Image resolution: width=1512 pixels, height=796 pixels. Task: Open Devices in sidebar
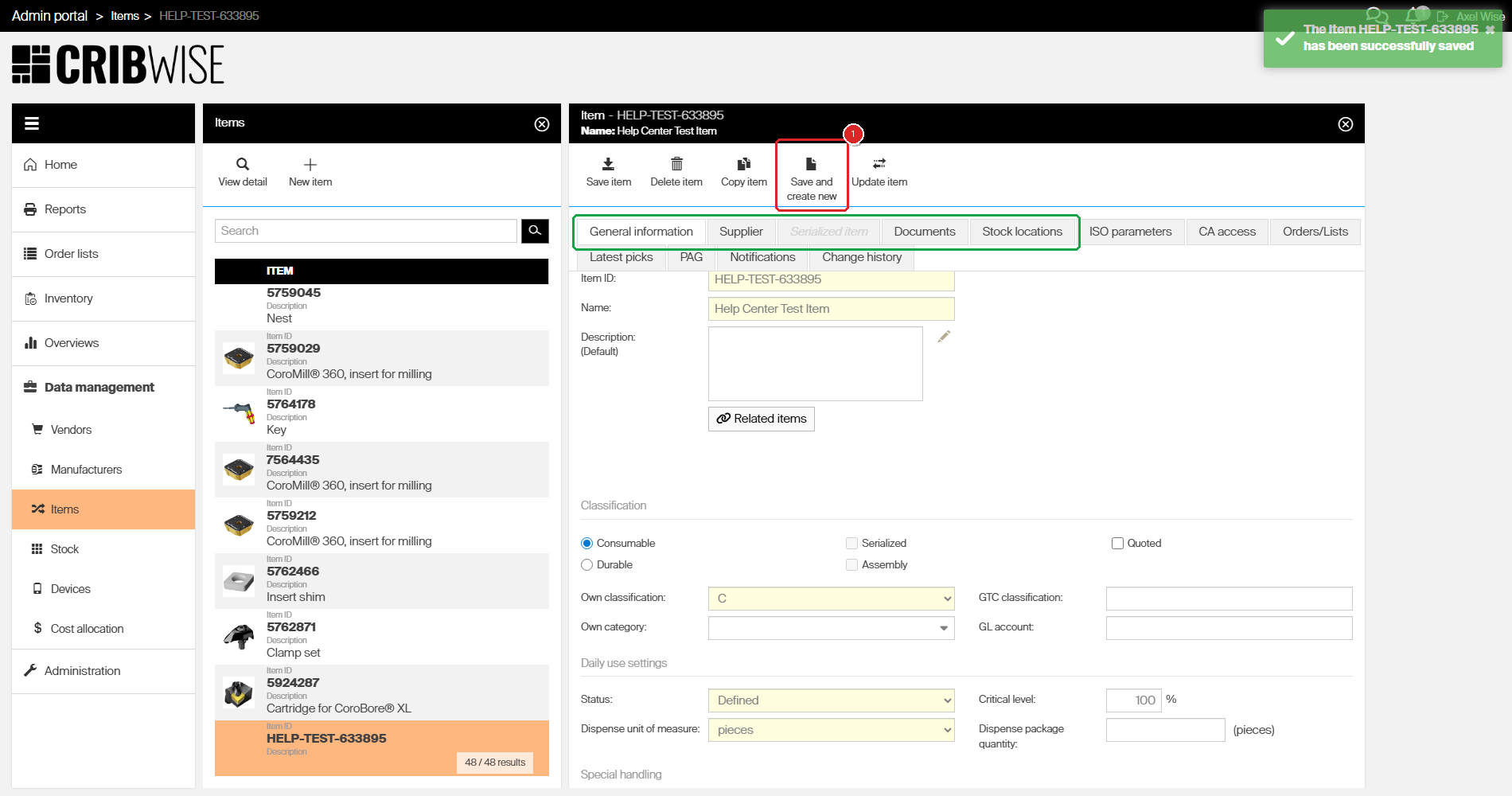coord(103,589)
